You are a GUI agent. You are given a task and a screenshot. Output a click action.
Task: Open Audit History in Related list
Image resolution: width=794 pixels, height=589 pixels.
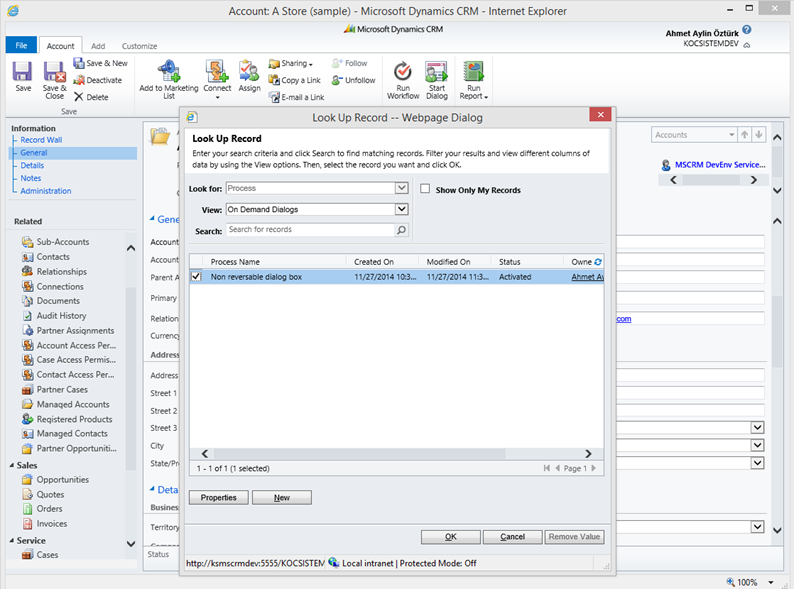(x=61, y=316)
